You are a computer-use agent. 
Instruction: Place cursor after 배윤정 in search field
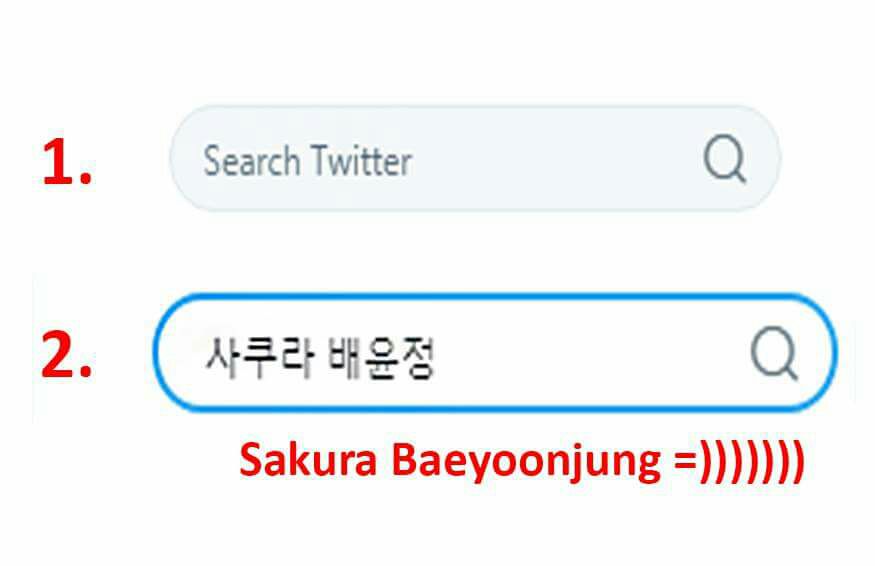(438, 357)
